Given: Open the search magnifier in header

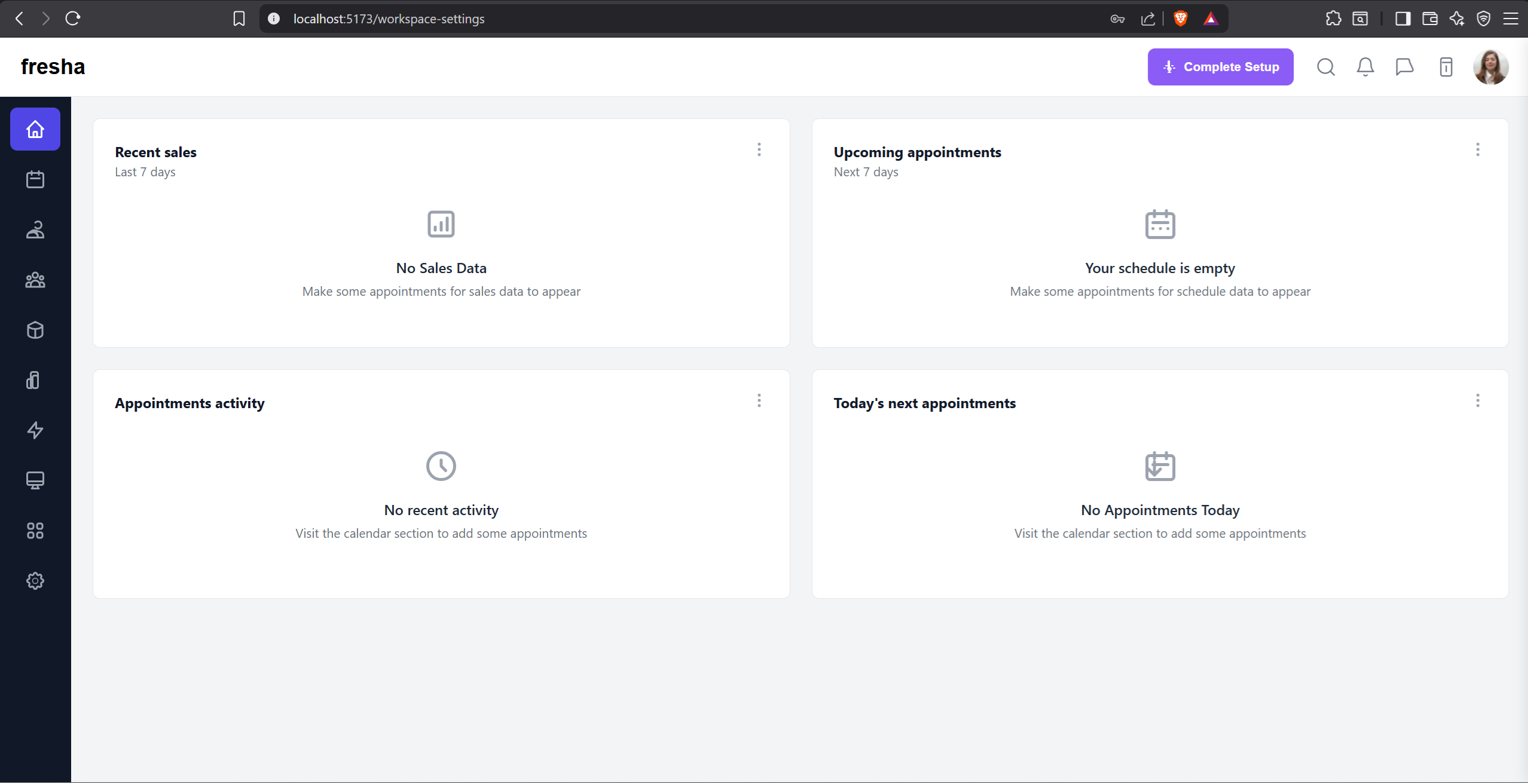Looking at the screenshot, I should (1325, 67).
